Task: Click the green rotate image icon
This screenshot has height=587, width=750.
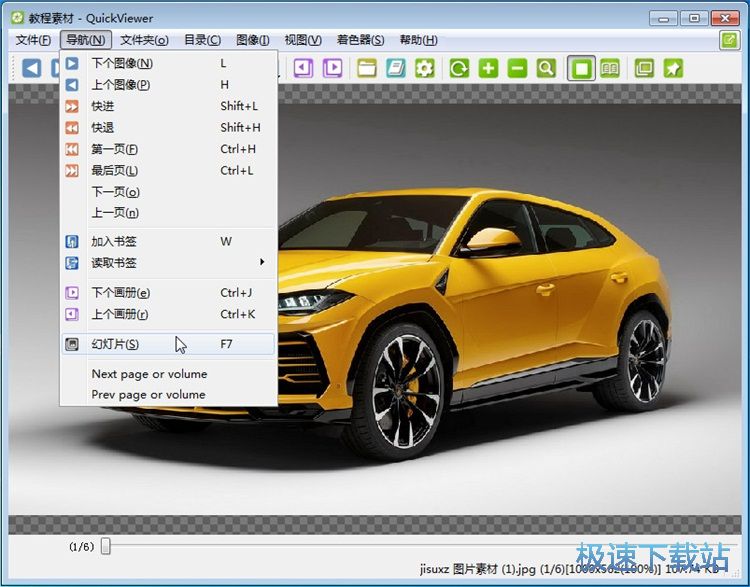Action: point(458,68)
